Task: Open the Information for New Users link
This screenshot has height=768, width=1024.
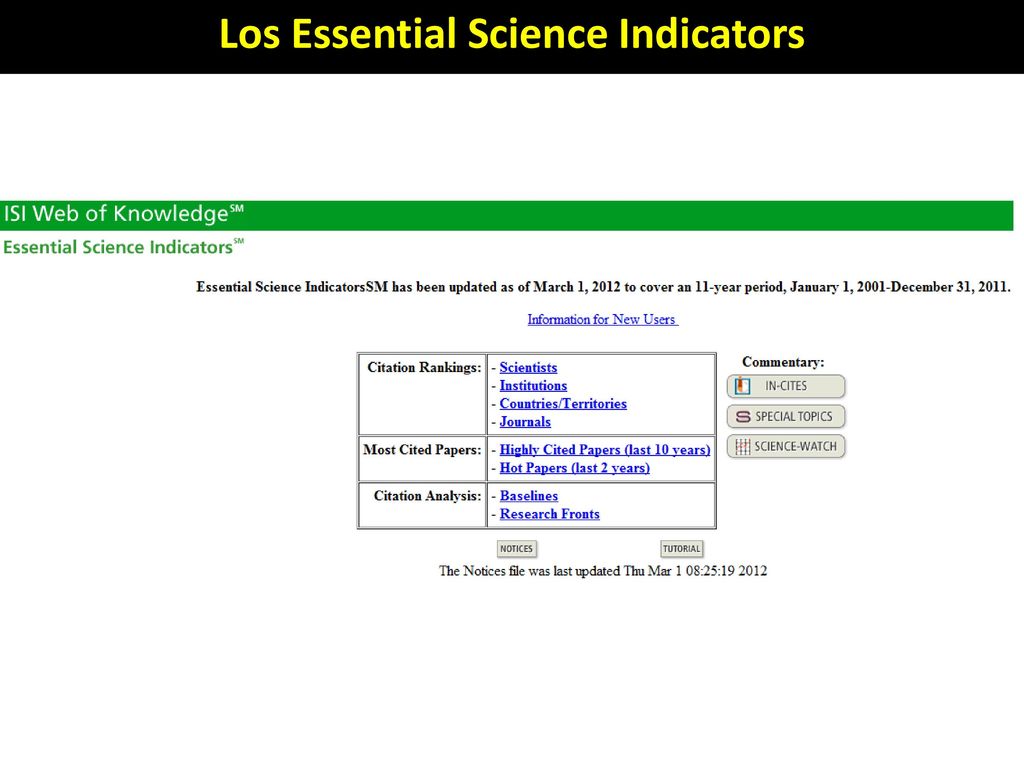Action: click(x=602, y=319)
